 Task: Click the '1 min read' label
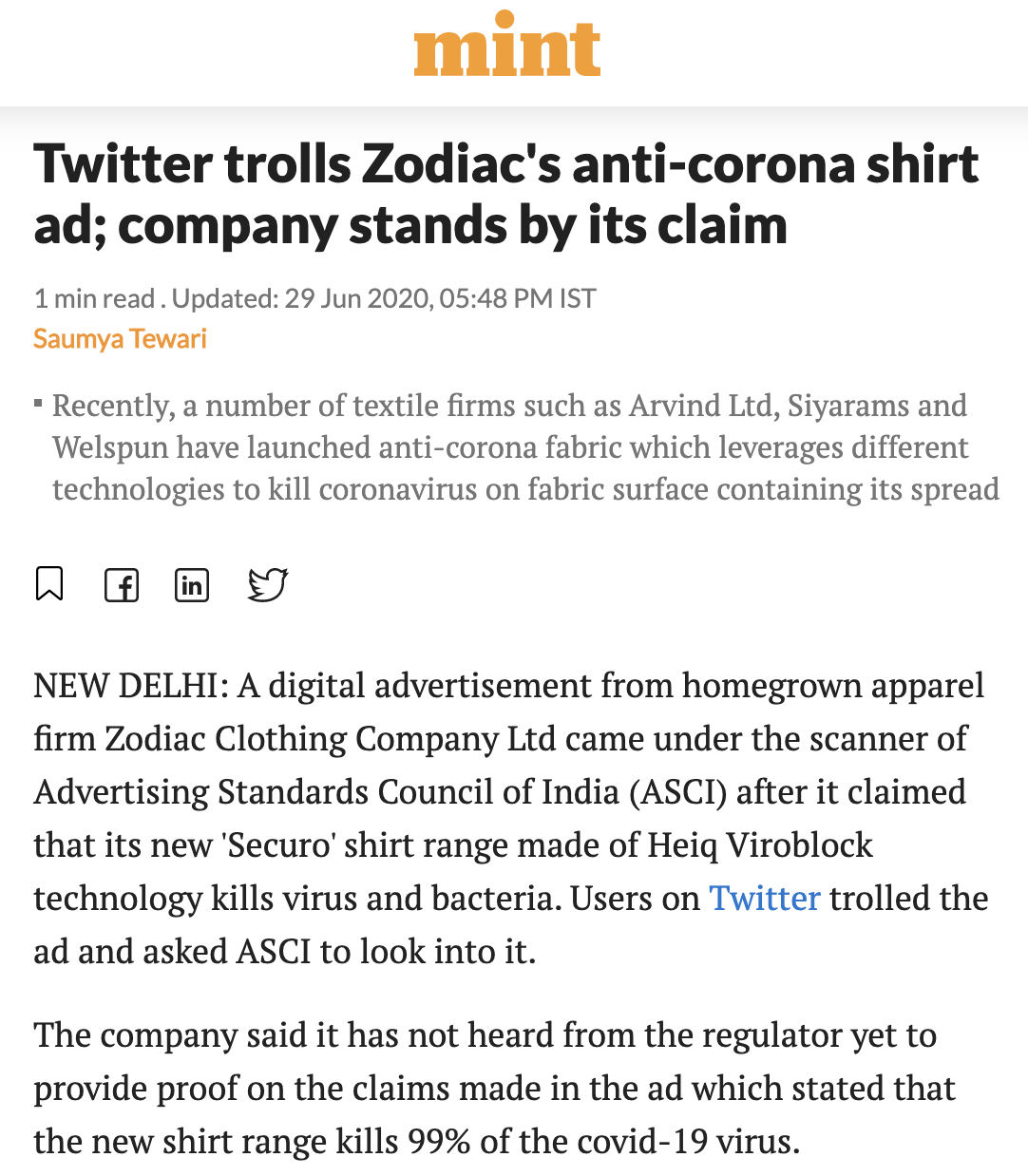94,298
